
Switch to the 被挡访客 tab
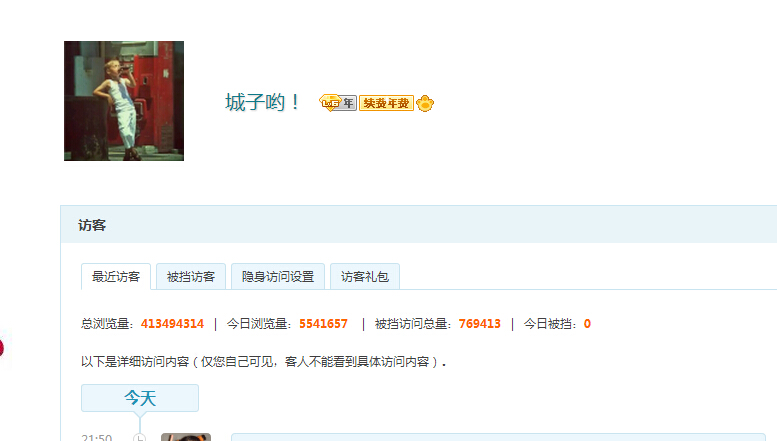pos(191,276)
